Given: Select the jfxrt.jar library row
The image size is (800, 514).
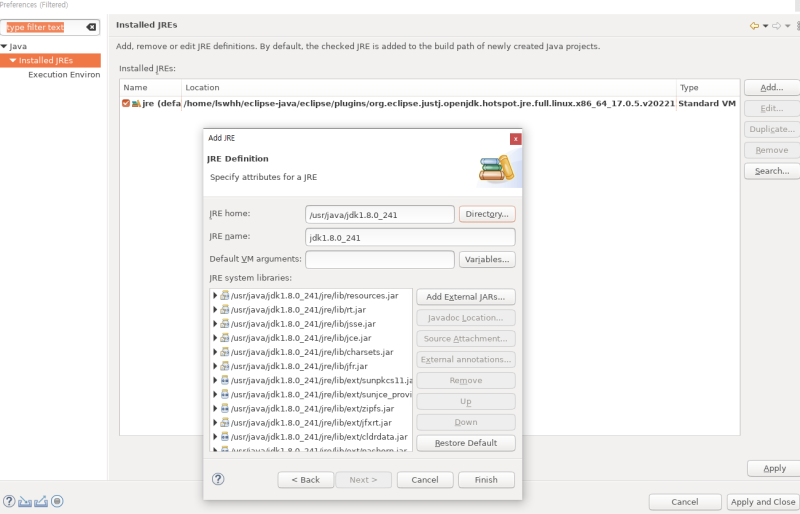Looking at the screenshot, I should point(311,423).
